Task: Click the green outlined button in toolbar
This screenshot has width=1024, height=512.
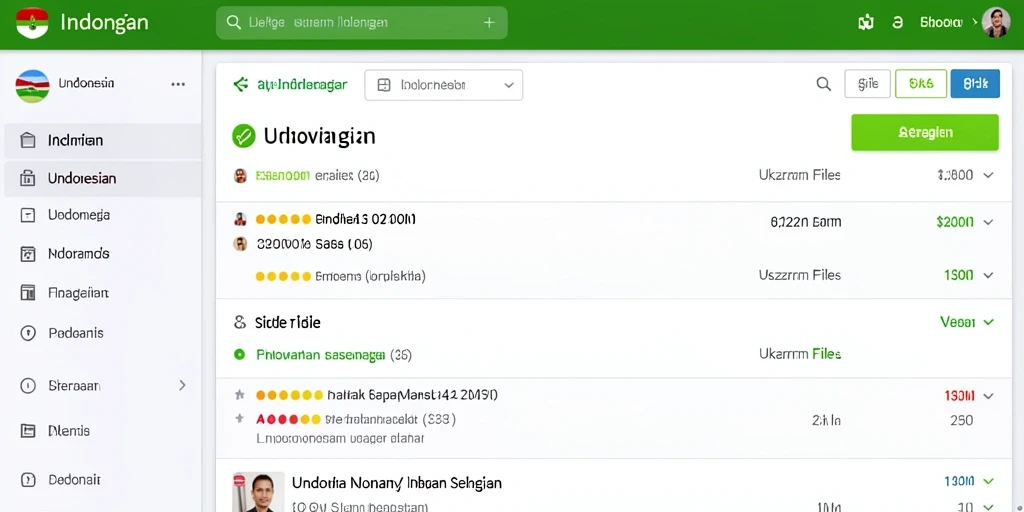Action: 921,84
